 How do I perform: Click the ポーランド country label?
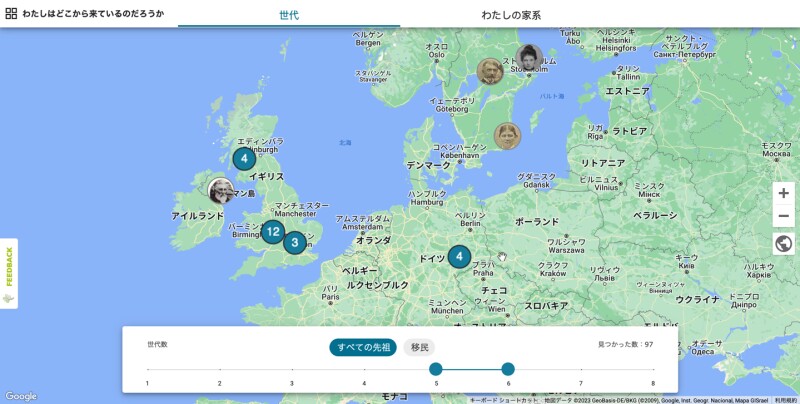537,222
